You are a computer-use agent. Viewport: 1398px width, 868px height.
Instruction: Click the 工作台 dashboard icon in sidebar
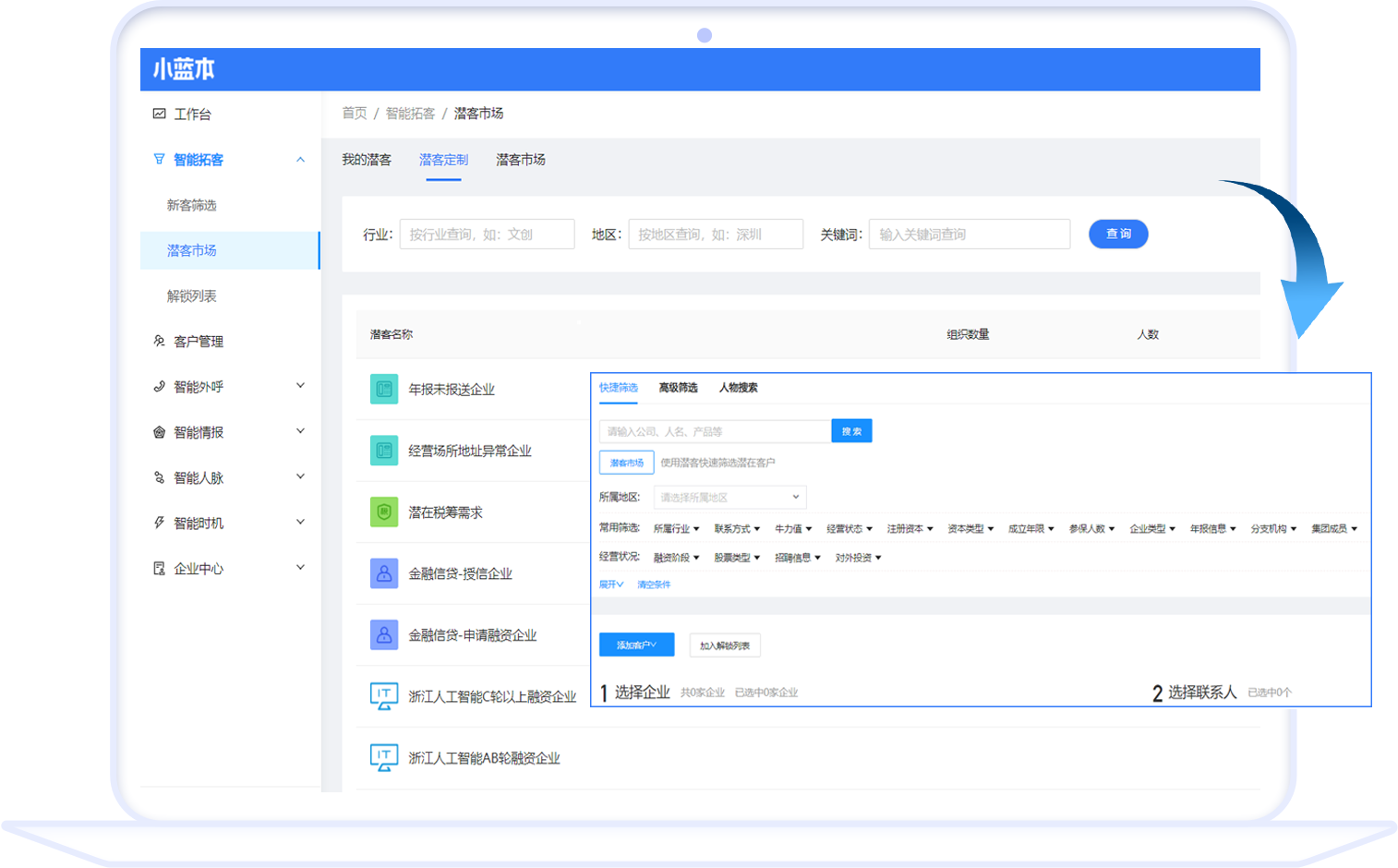pos(159,114)
